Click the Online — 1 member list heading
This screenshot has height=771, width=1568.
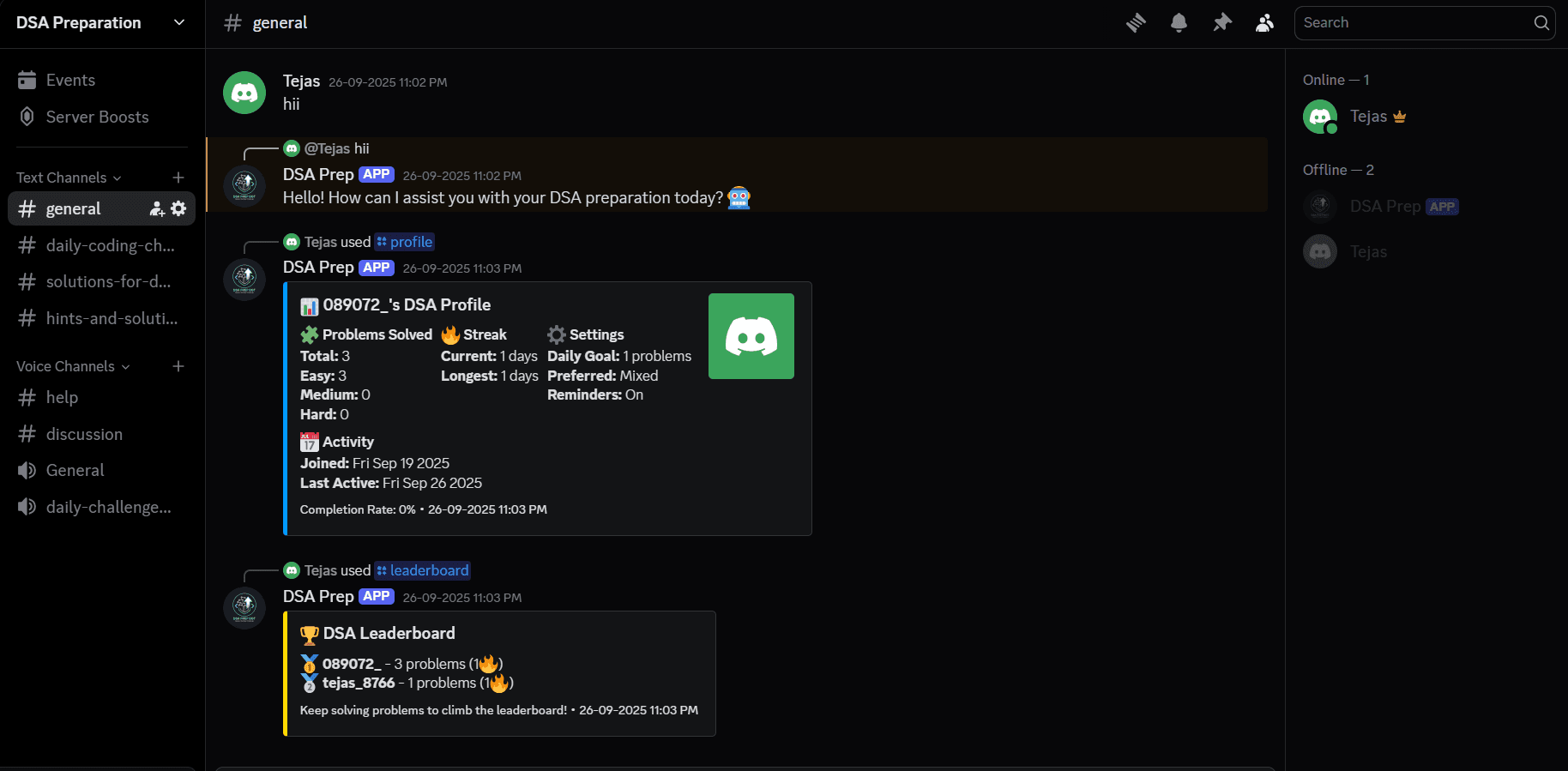[1336, 80]
